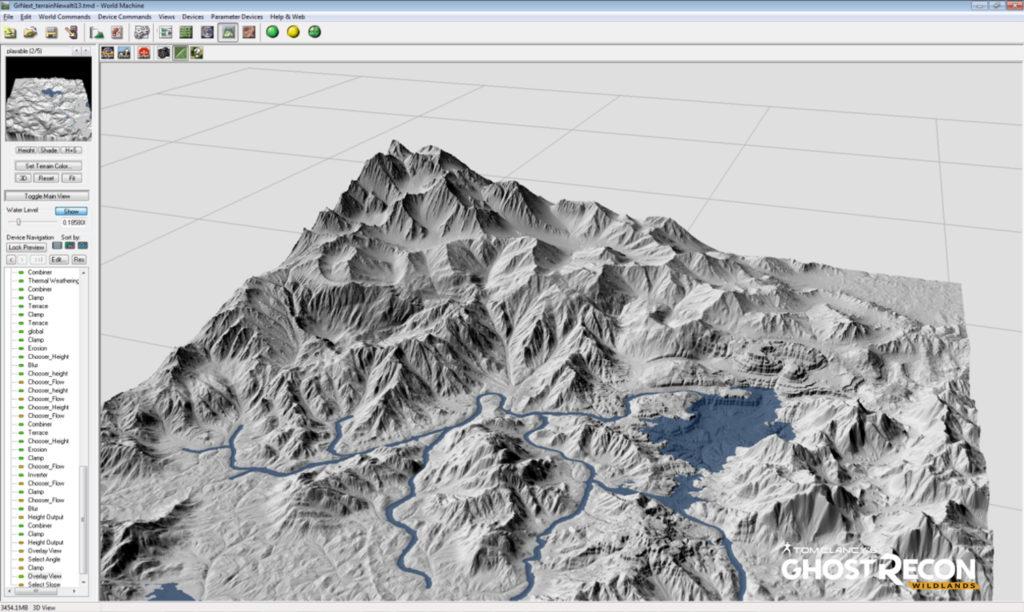1024x612 pixels.
Task: Open the Views menu
Action: [167, 17]
